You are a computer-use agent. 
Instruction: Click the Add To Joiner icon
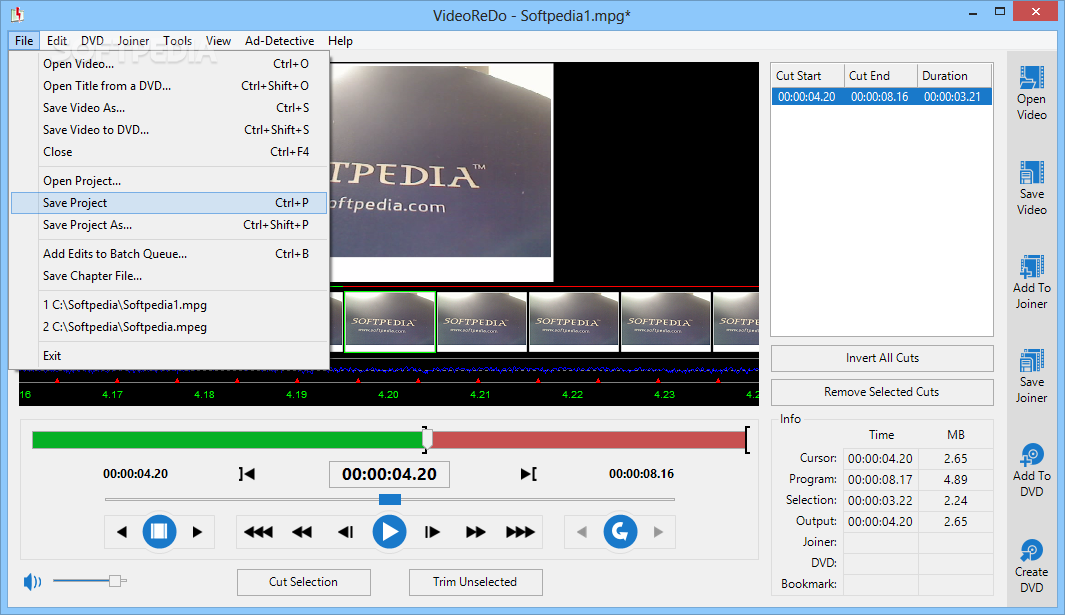click(x=1031, y=267)
